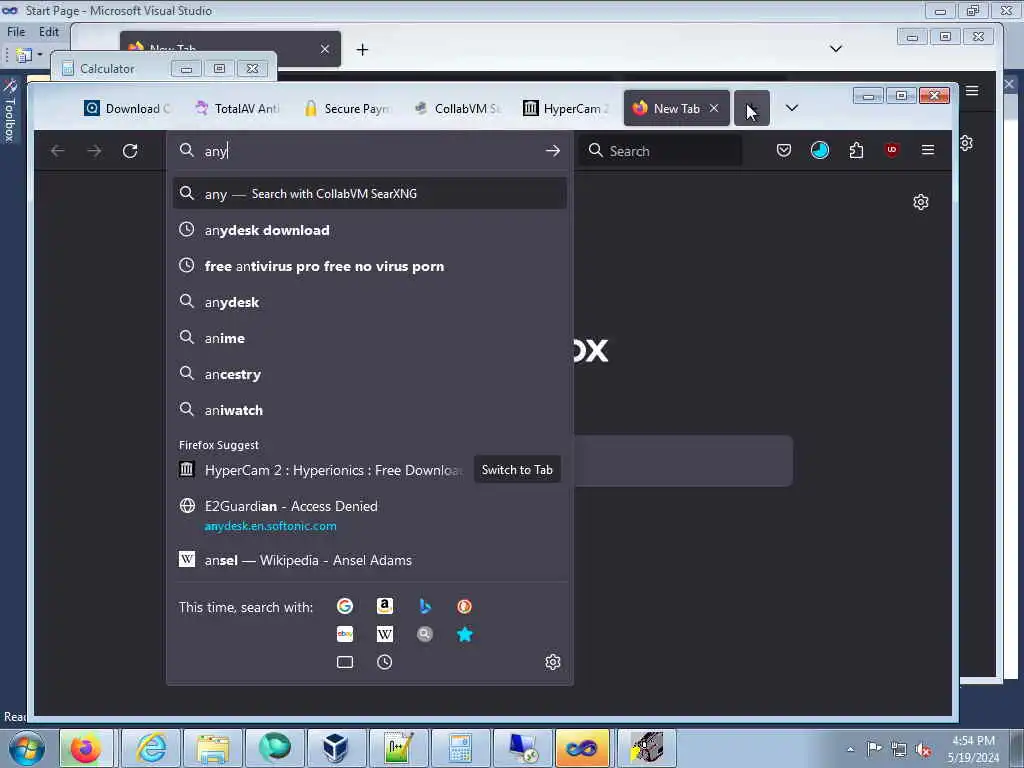Open the Edit menu in Visual Studio

[48, 31]
